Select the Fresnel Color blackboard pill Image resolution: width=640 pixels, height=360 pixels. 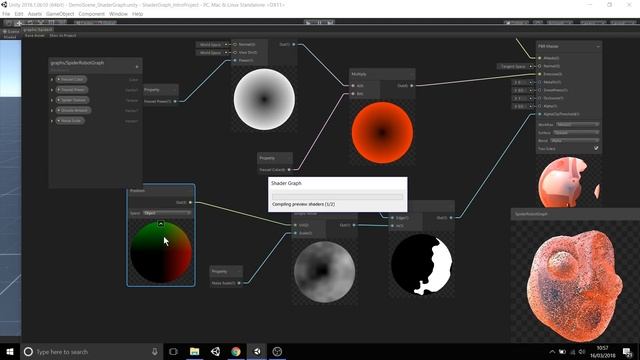(x=71, y=80)
